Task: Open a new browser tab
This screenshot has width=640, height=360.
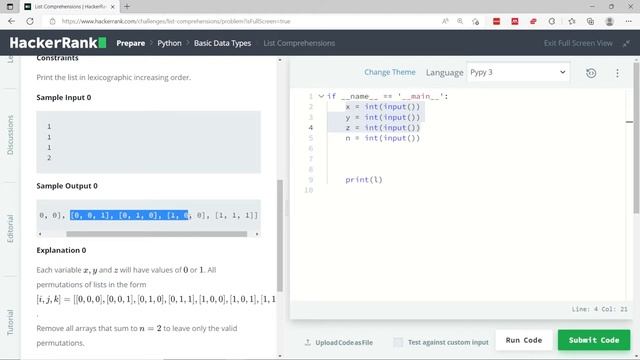Action: pyautogui.click(x=127, y=7)
